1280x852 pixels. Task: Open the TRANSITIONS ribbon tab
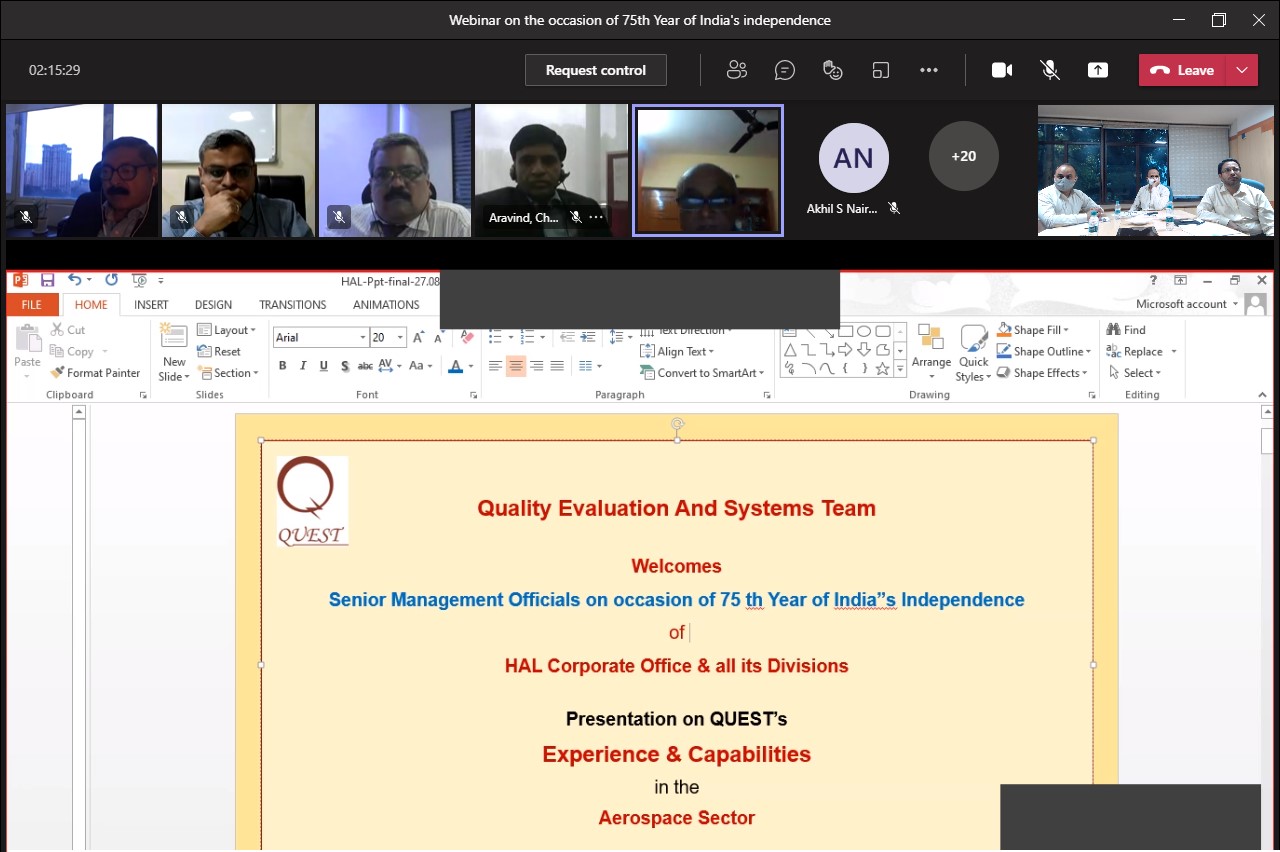(x=292, y=305)
